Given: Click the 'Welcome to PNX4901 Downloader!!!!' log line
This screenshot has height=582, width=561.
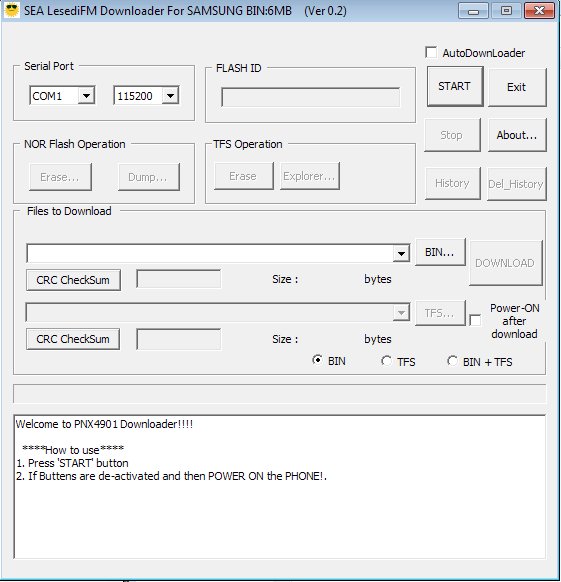Looking at the screenshot, I should point(104,424).
